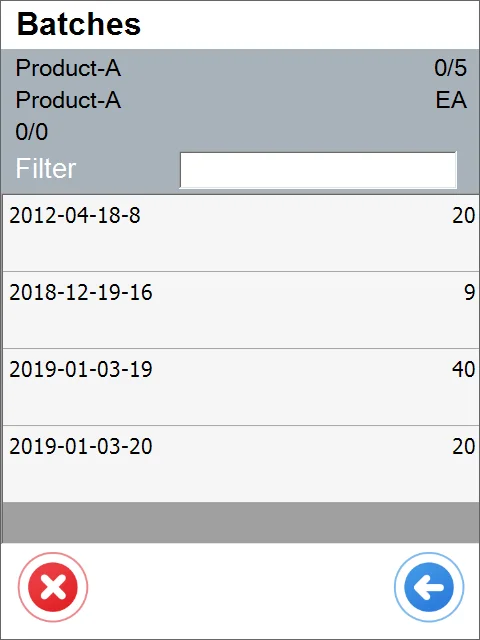Image resolution: width=480 pixels, height=640 pixels.
Task: Click the first Product-A label
Action: 68,68
